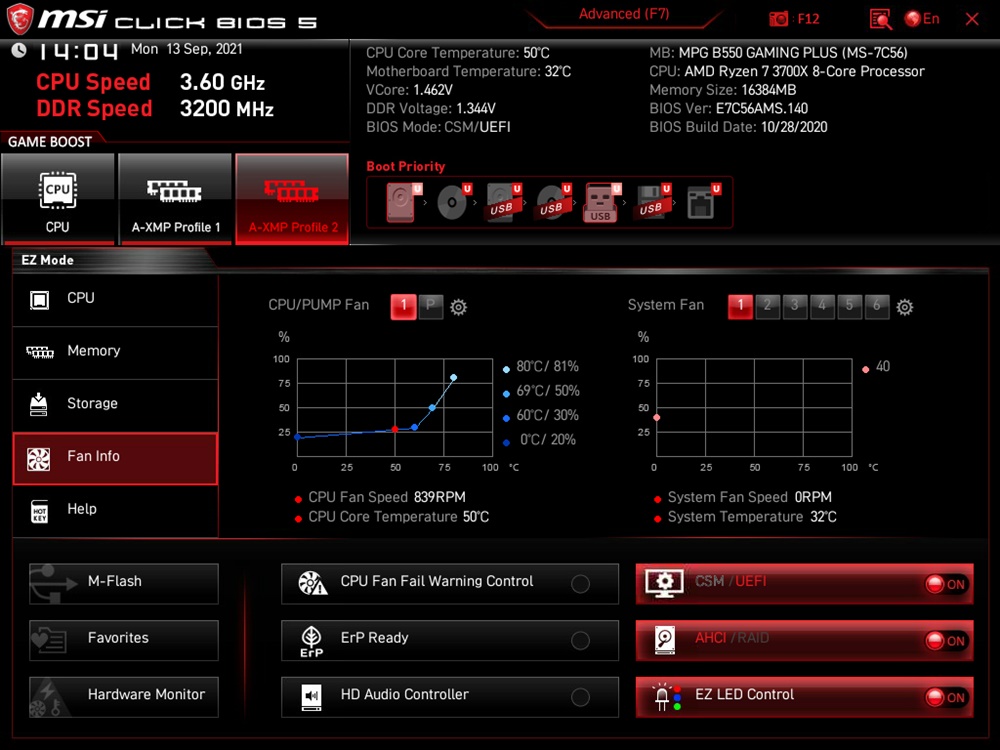Screen dimensions: 1000x750
Task: Select the network boot device icon
Action: (x=703, y=202)
